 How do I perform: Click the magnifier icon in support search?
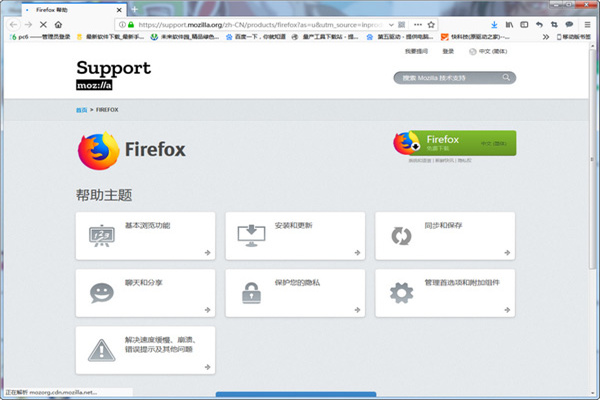click(506, 78)
